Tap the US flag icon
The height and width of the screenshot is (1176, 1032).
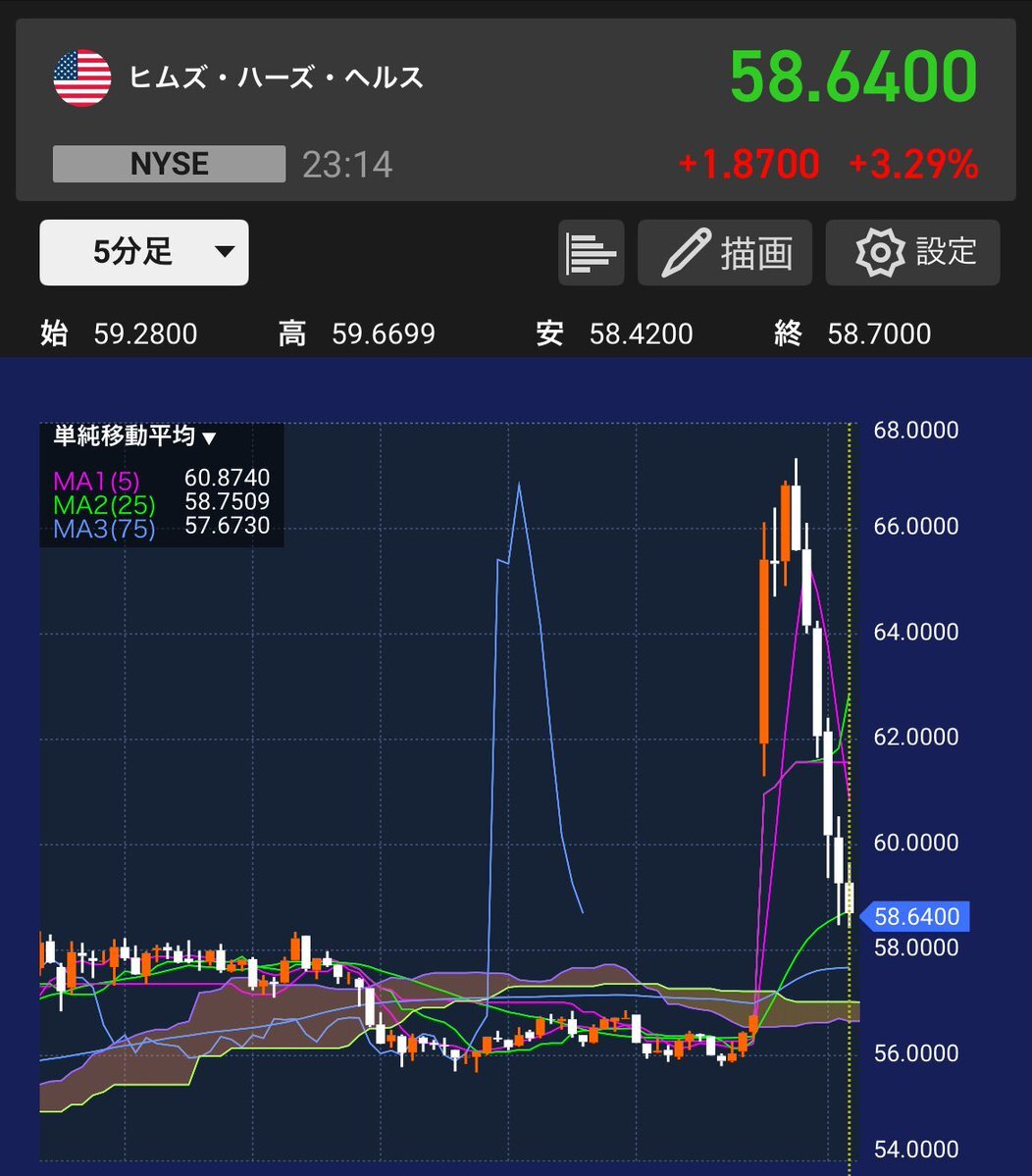click(x=82, y=78)
